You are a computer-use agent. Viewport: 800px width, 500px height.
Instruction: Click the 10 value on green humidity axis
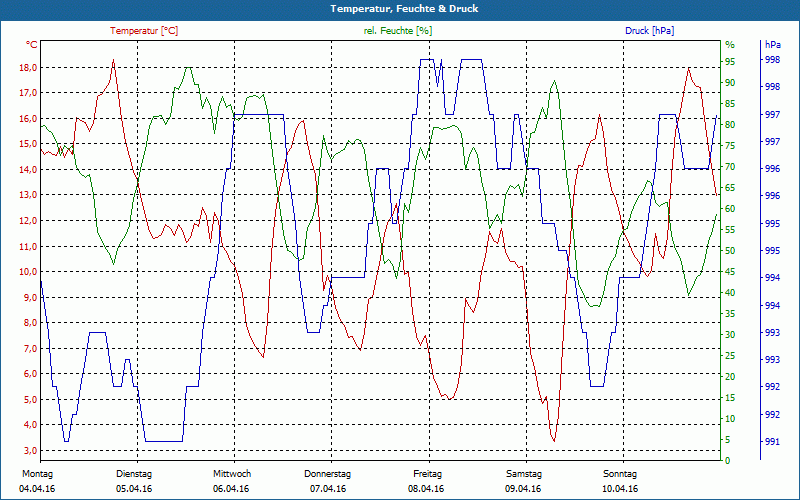click(730, 418)
